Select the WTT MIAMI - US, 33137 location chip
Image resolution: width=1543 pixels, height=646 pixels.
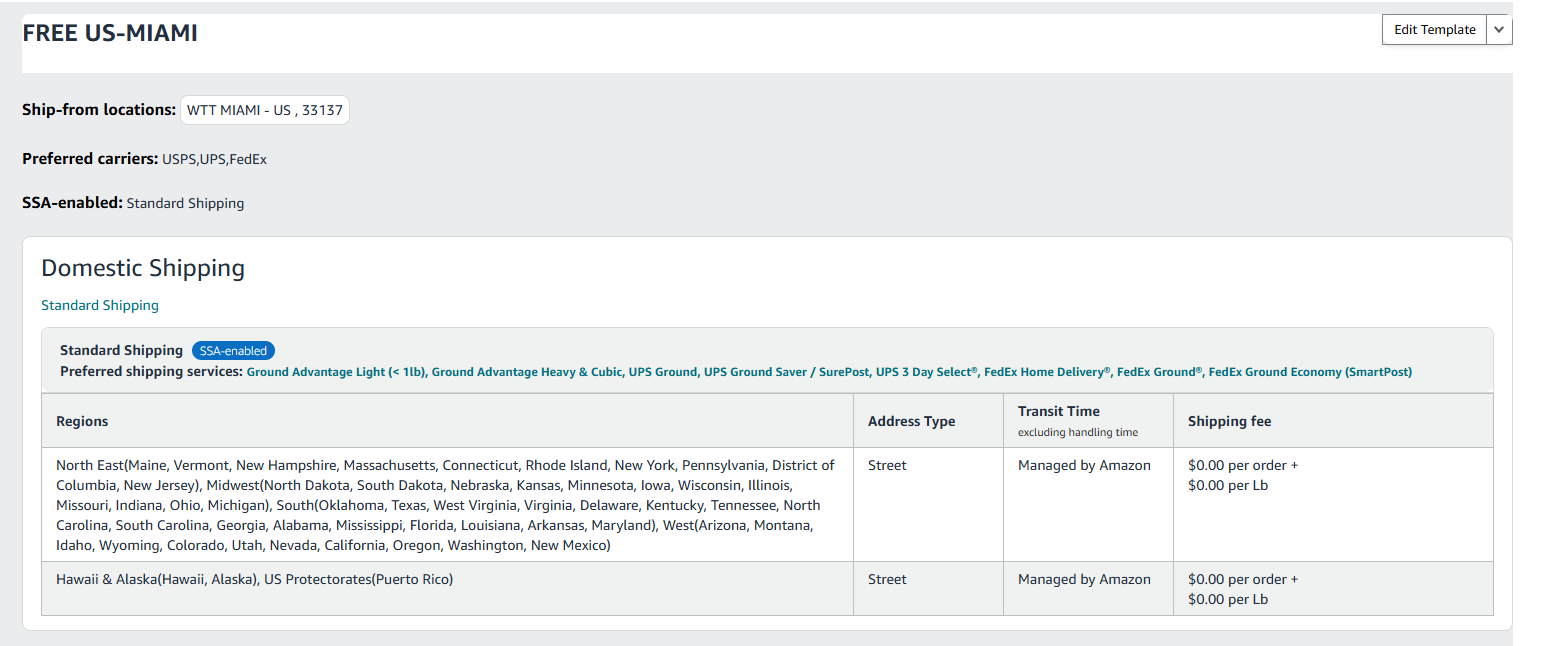coord(265,110)
